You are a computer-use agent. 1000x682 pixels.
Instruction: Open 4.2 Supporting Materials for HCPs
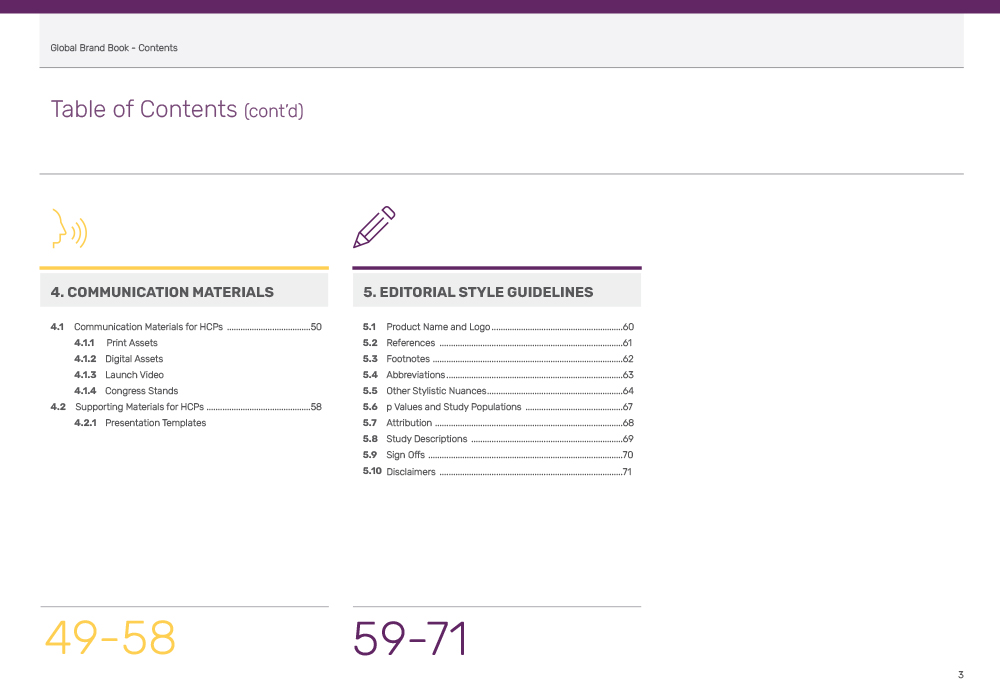click(139, 407)
